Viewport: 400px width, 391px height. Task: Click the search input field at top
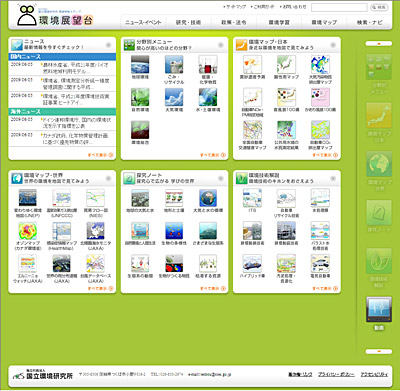[x=339, y=7]
